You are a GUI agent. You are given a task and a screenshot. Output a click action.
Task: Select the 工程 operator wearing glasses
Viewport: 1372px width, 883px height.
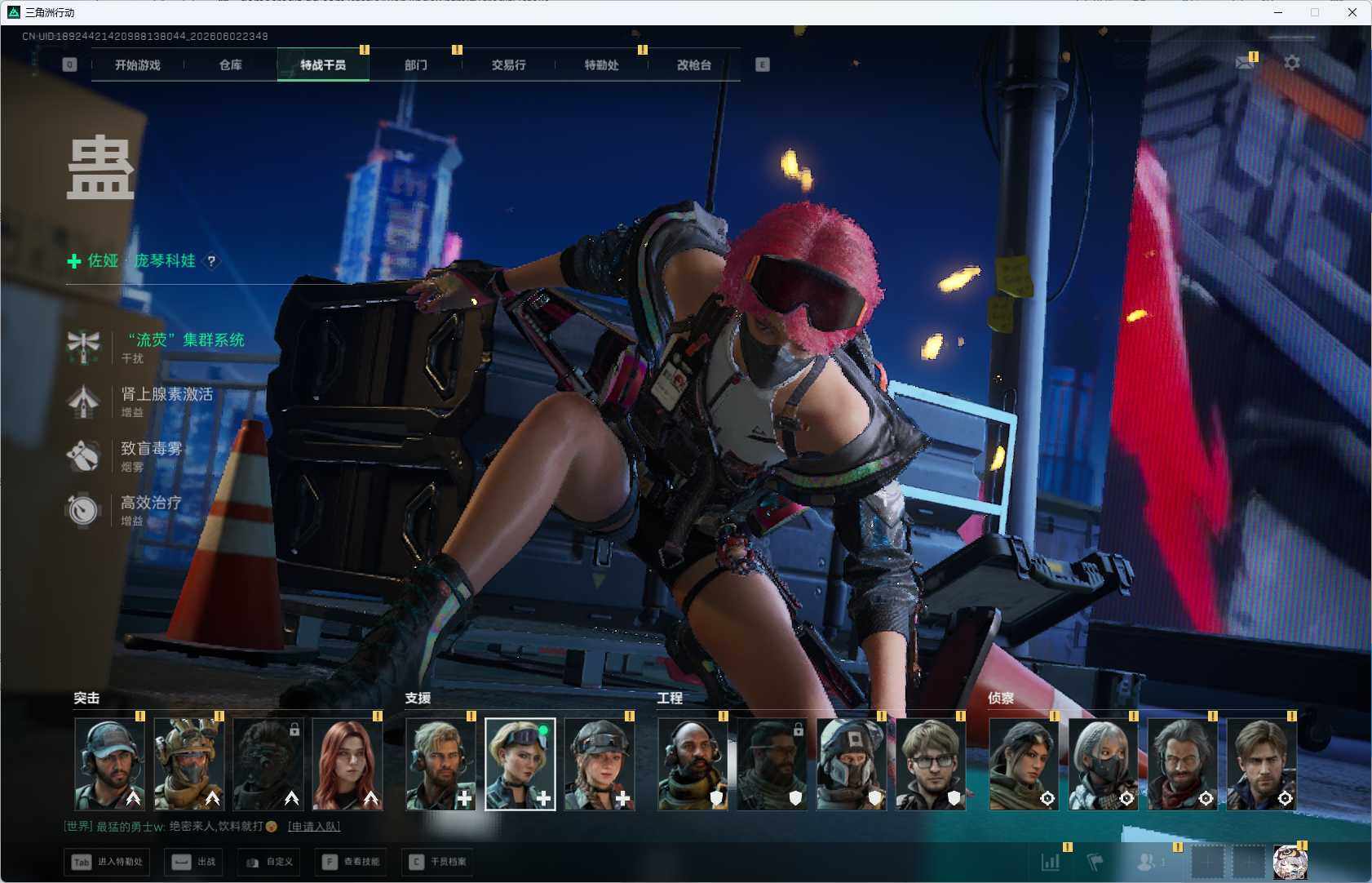931,764
